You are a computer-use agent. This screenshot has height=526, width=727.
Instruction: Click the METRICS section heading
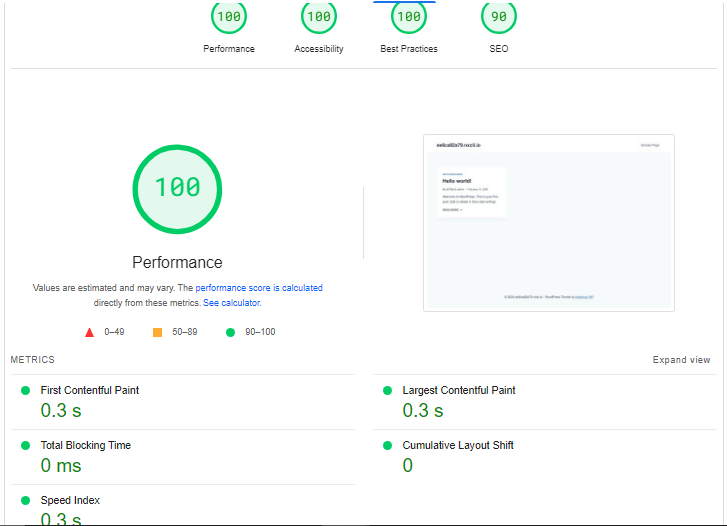coord(32,359)
